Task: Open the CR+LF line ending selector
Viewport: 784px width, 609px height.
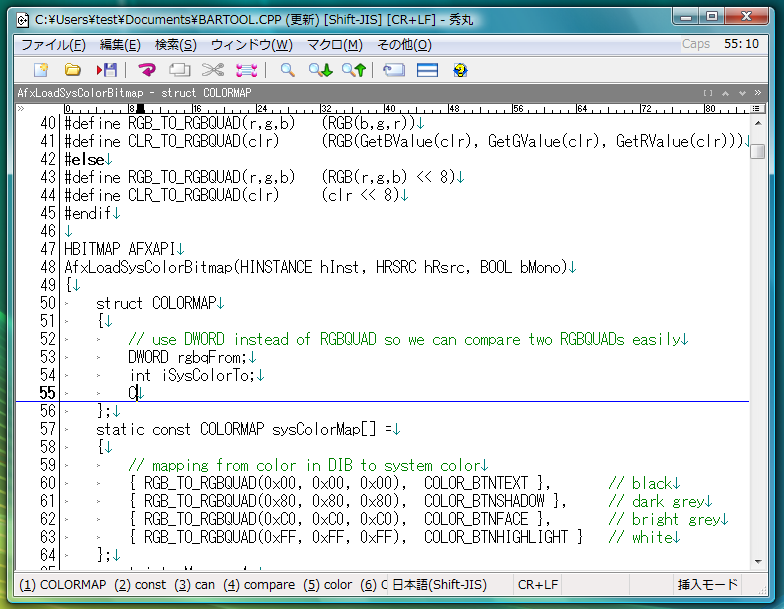Action: [537, 585]
